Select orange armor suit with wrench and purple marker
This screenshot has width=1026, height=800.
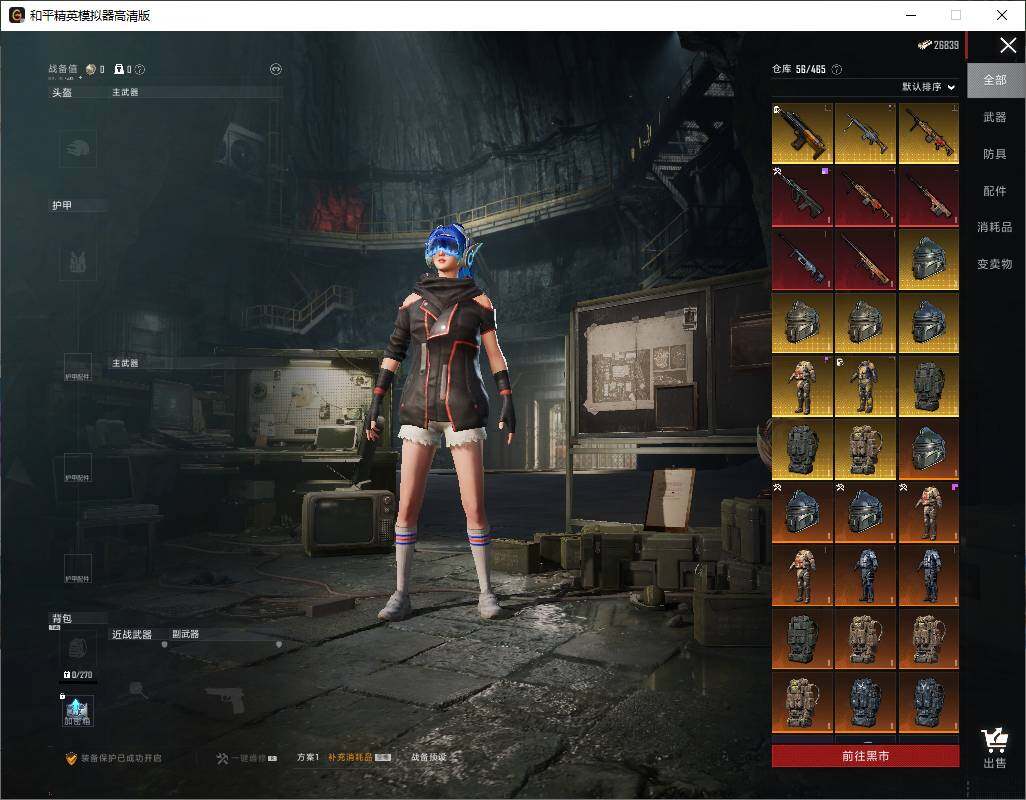click(929, 513)
